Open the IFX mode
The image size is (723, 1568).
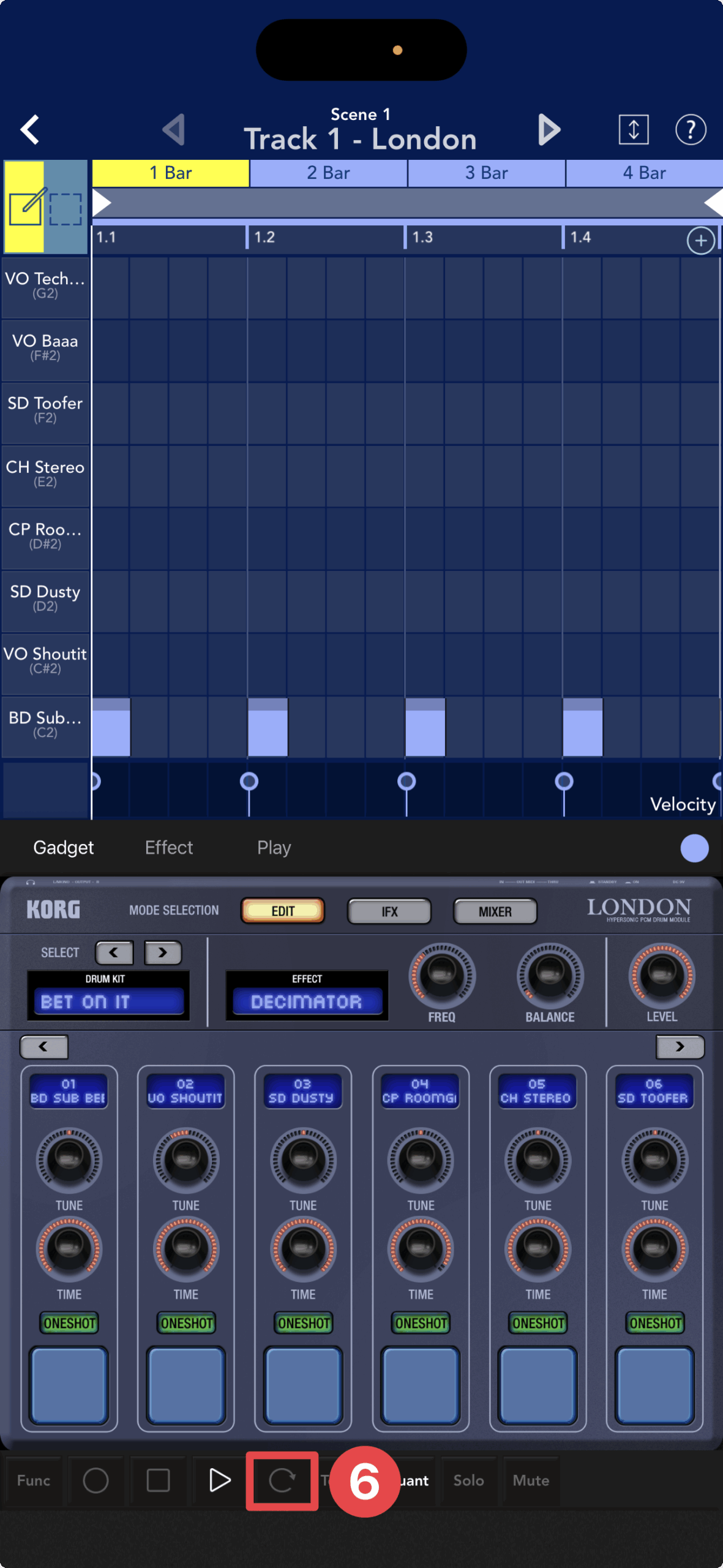coord(389,911)
